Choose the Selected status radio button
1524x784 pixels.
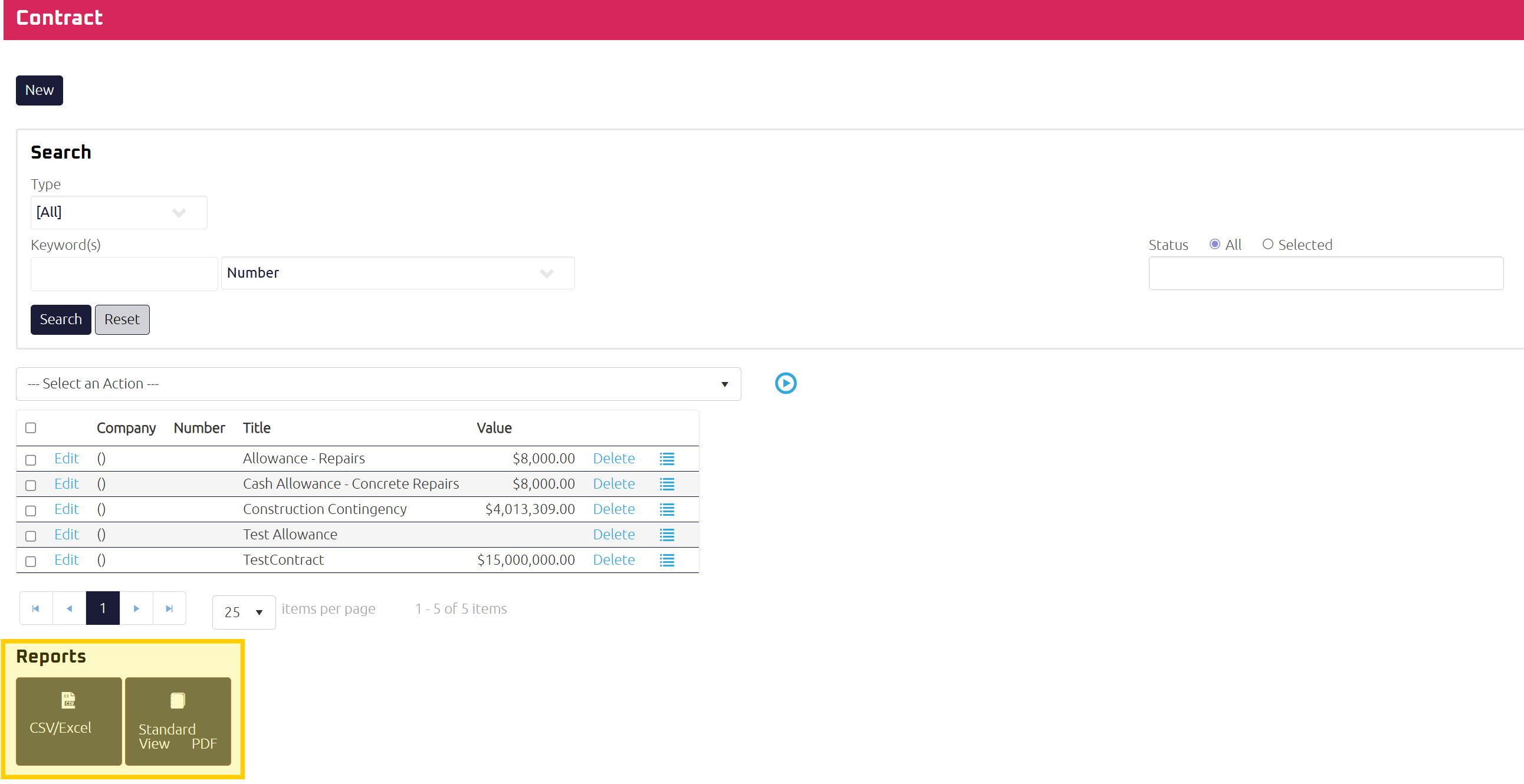(1267, 244)
